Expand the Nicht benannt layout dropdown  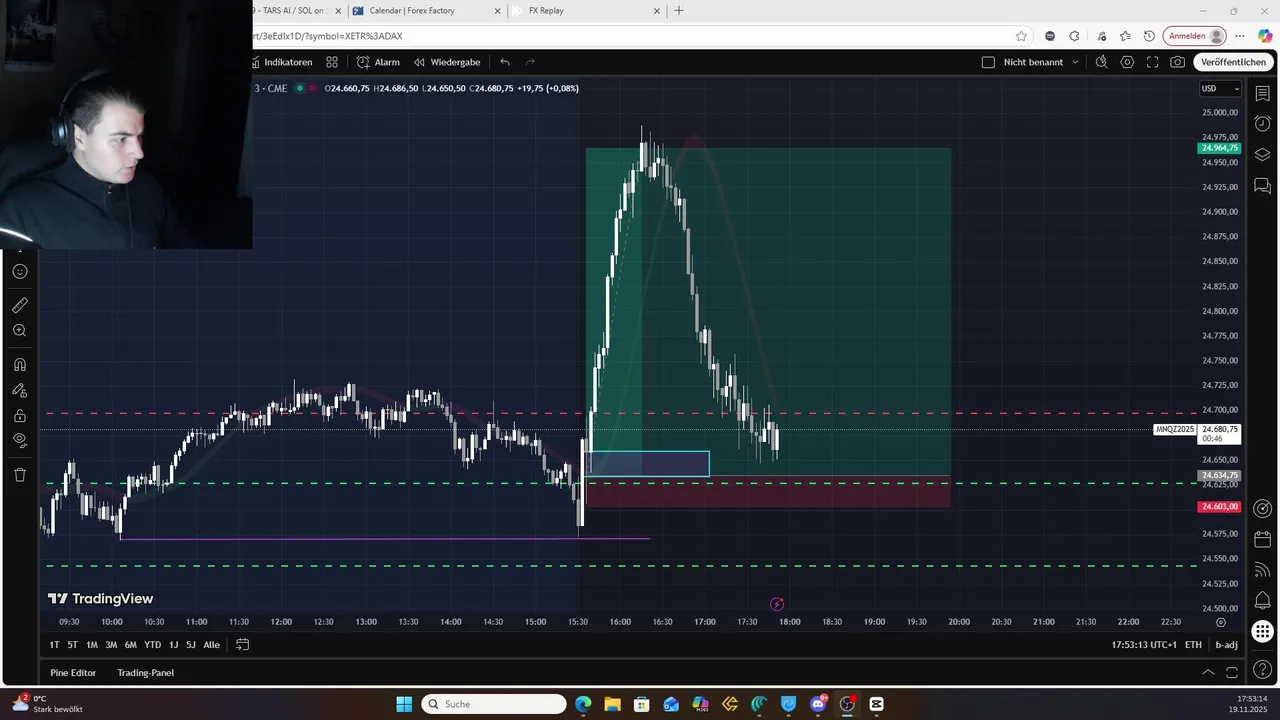click(x=1075, y=62)
